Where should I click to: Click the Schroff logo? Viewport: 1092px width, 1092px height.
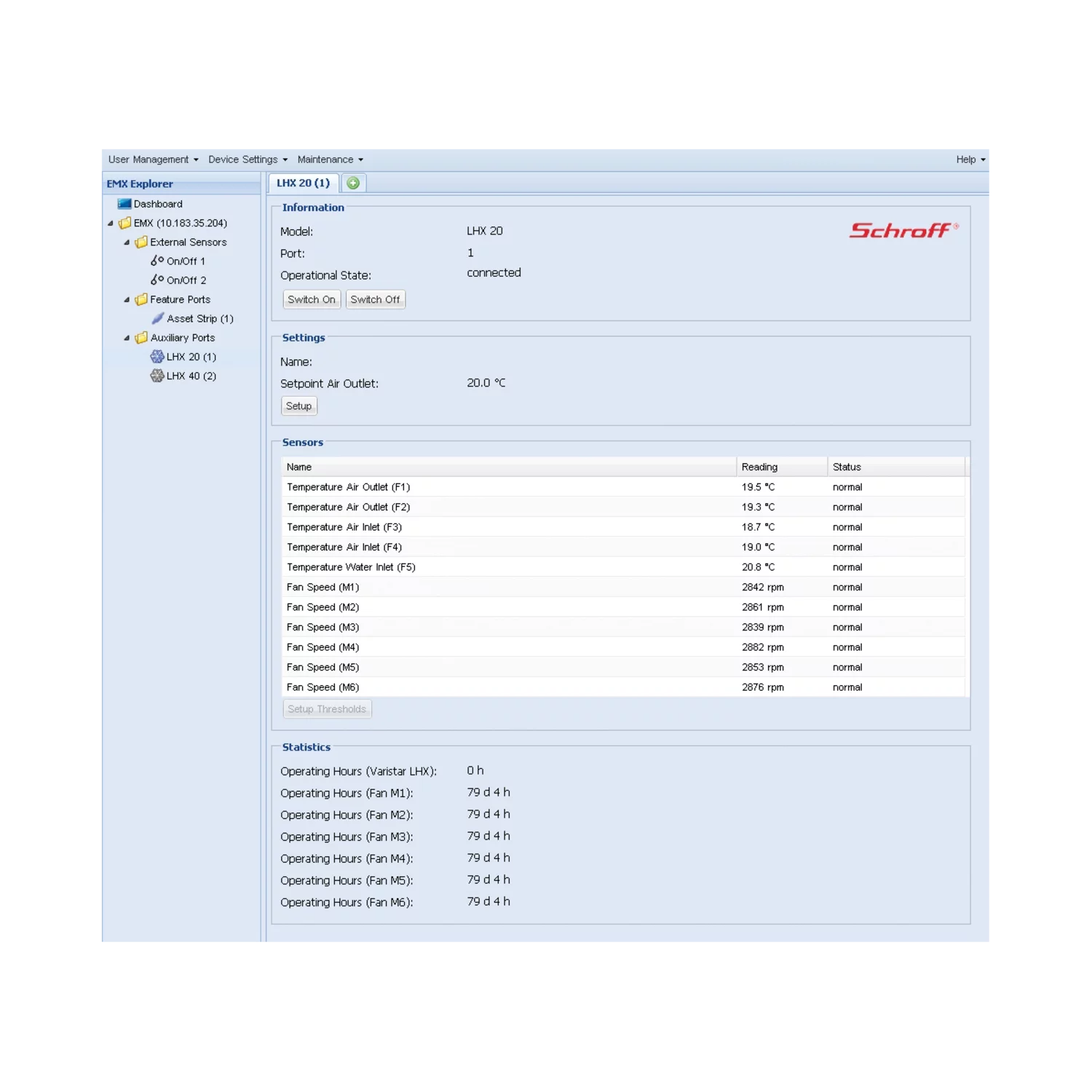903,231
